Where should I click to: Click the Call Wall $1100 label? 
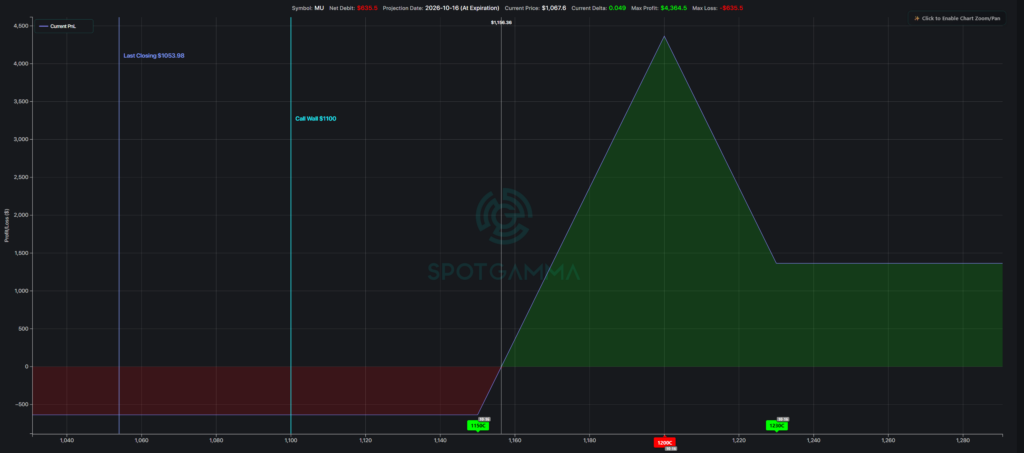pos(316,119)
